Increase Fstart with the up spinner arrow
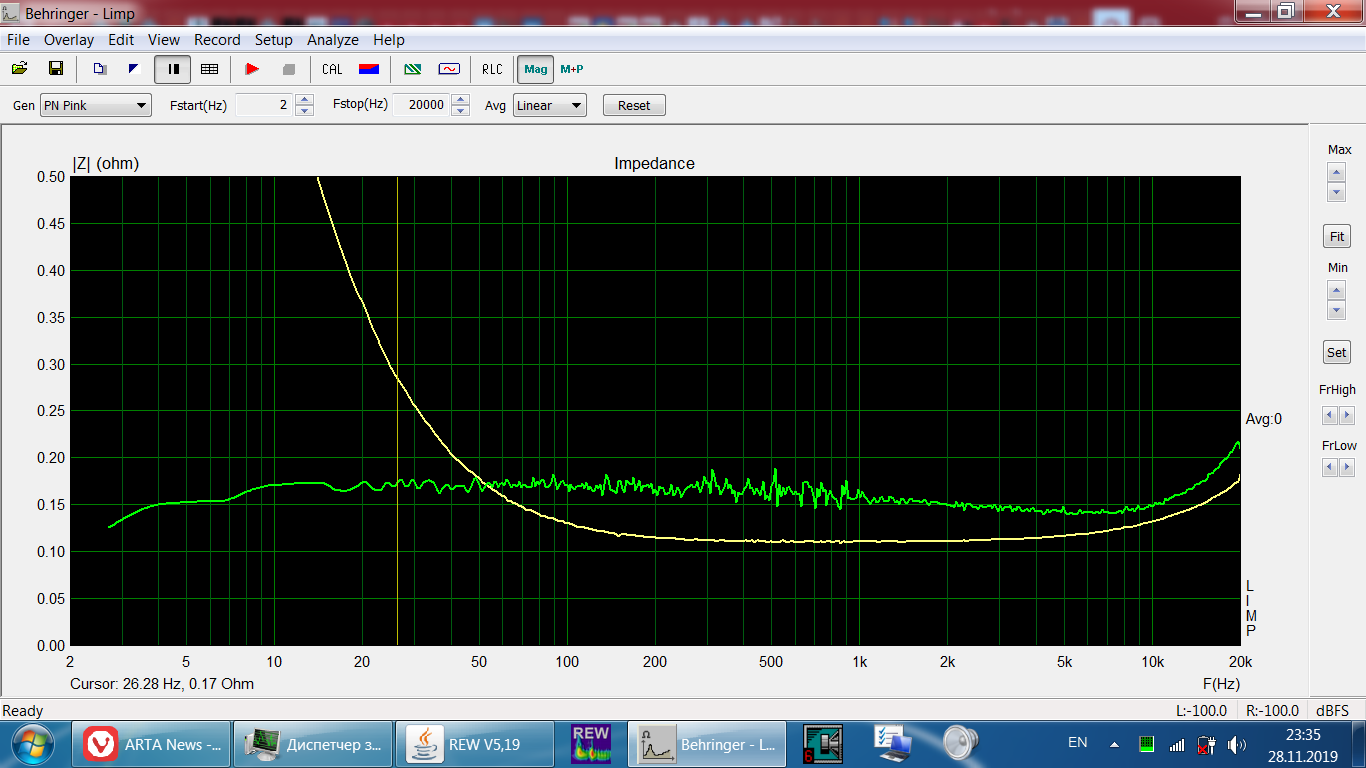 click(304, 100)
